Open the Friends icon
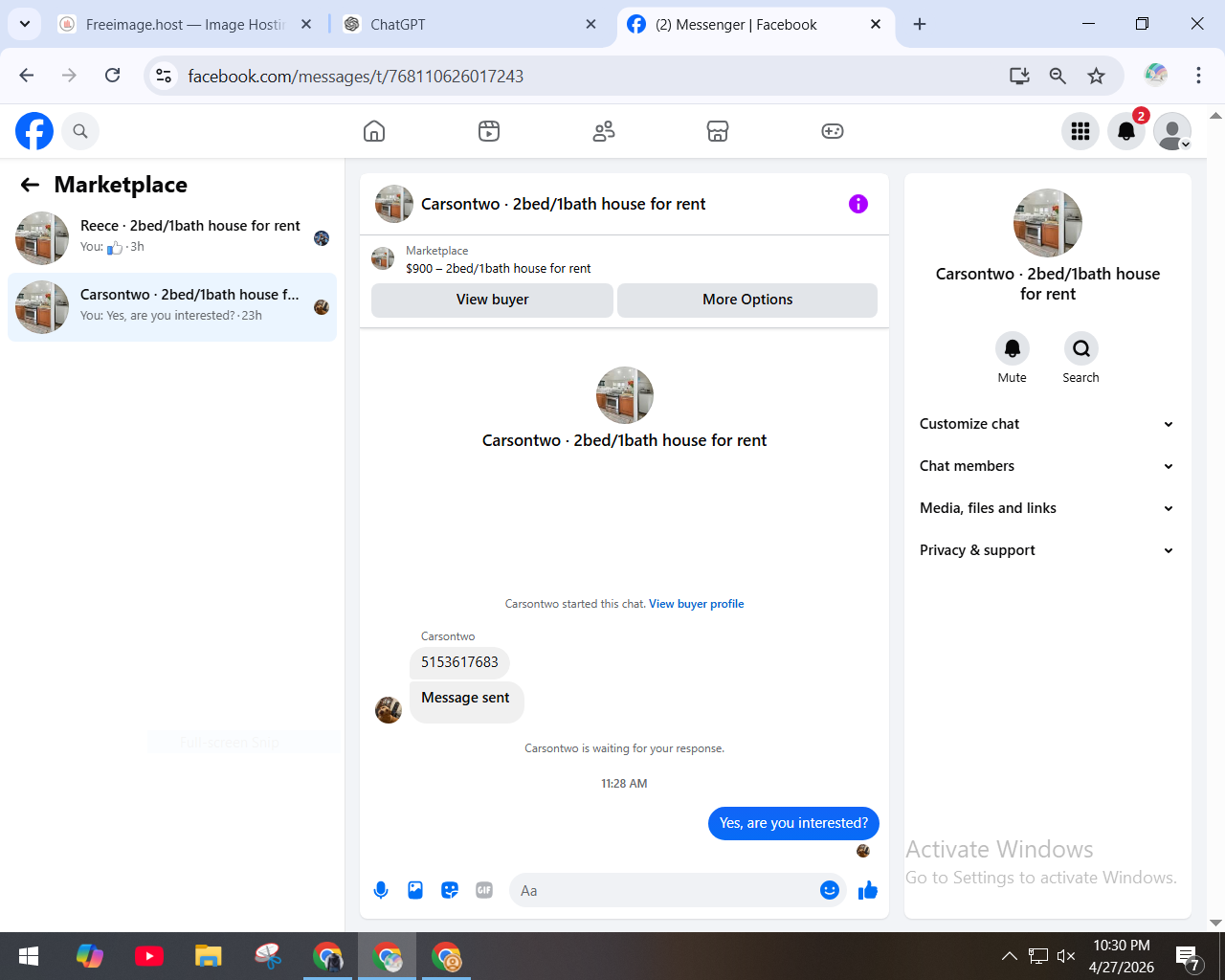Screen dimensions: 1225x980 tap(604, 131)
